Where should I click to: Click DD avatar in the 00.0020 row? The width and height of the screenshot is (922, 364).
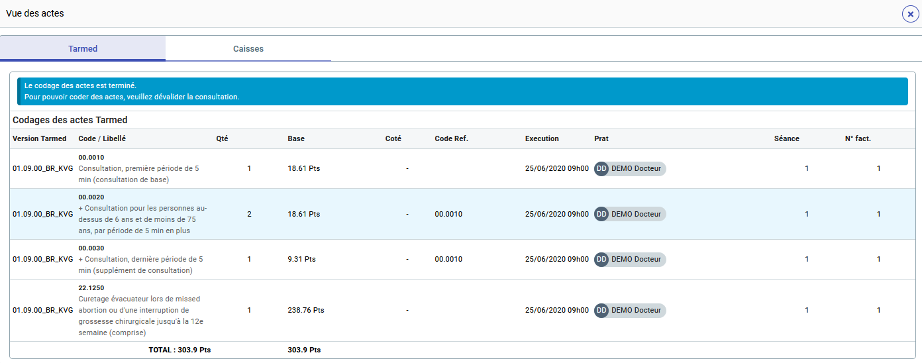(601, 214)
